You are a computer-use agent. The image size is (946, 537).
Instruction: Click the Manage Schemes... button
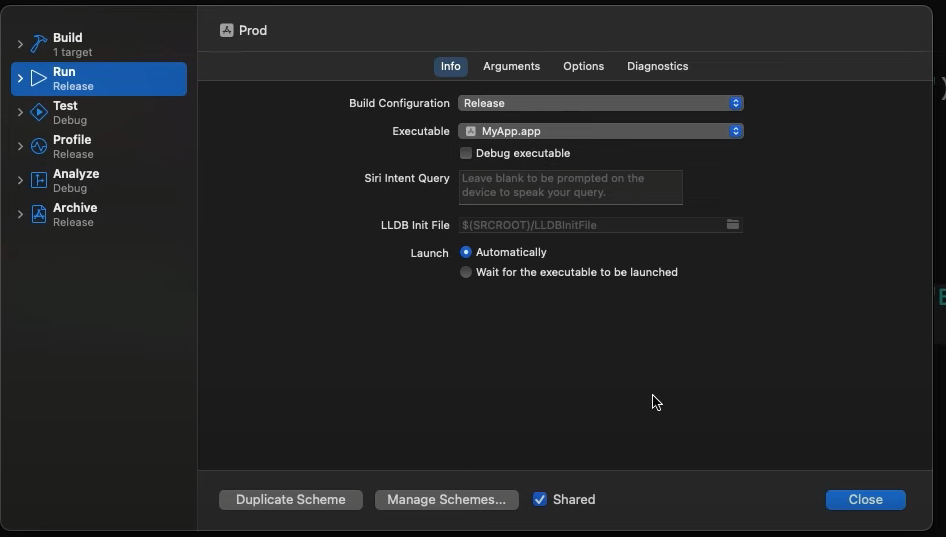[x=446, y=500]
